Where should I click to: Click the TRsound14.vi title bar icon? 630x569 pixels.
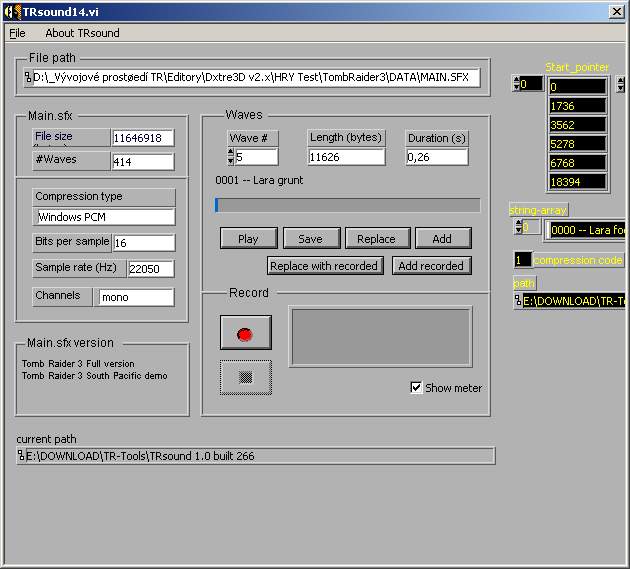[12, 12]
